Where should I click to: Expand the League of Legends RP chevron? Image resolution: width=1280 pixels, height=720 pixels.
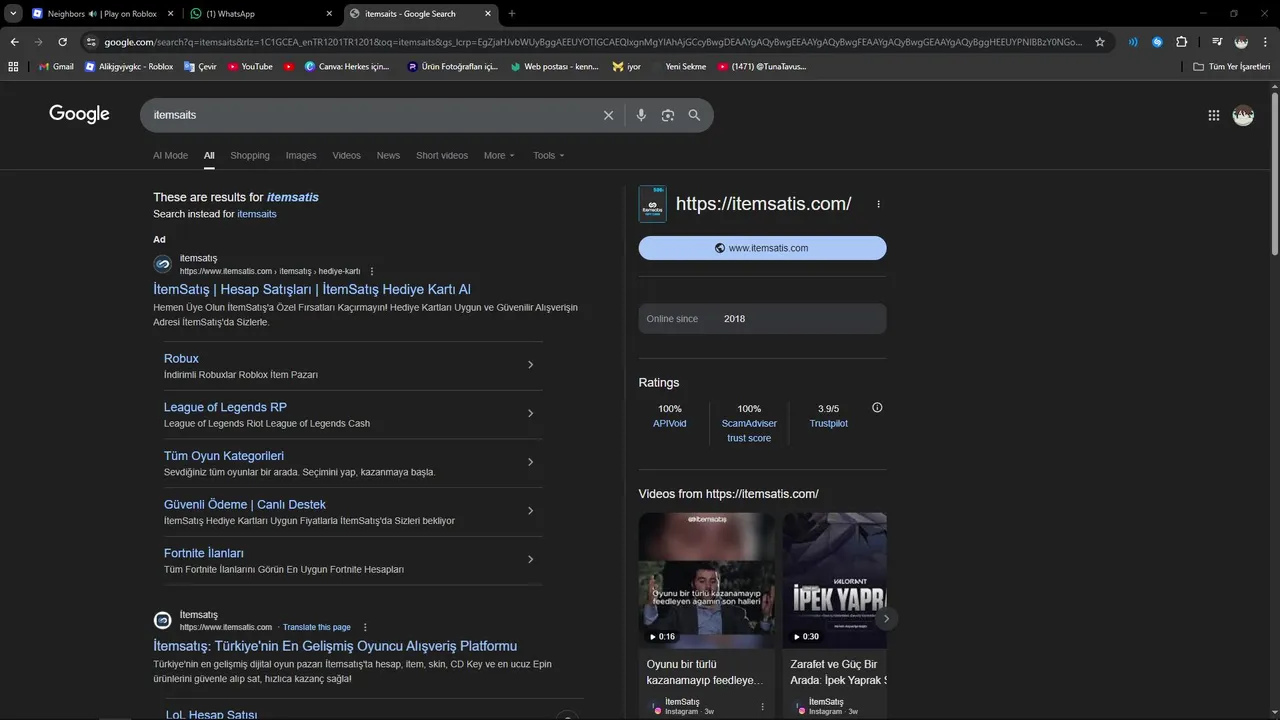[x=530, y=414]
